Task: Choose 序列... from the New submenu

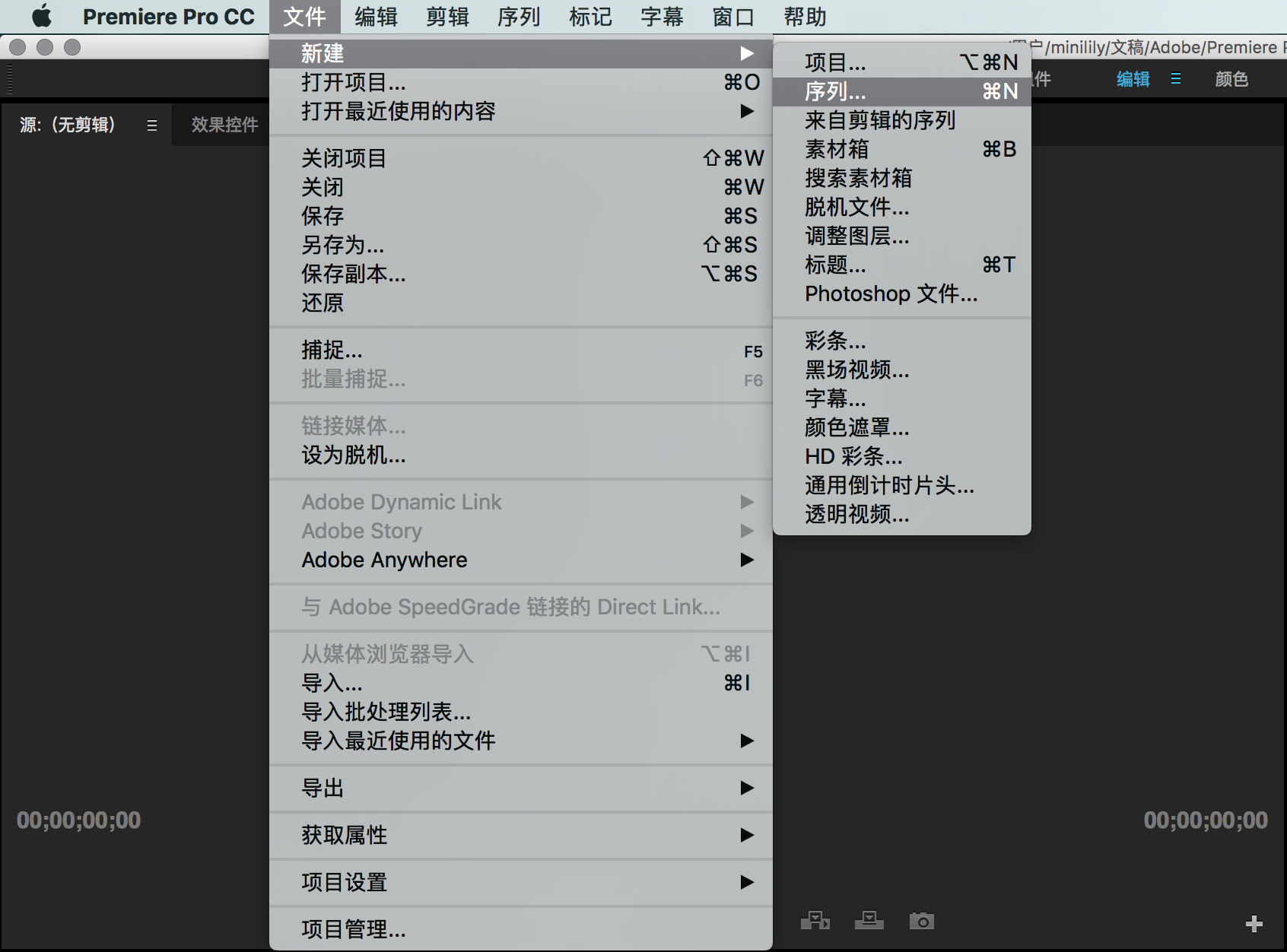Action: (902, 91)
